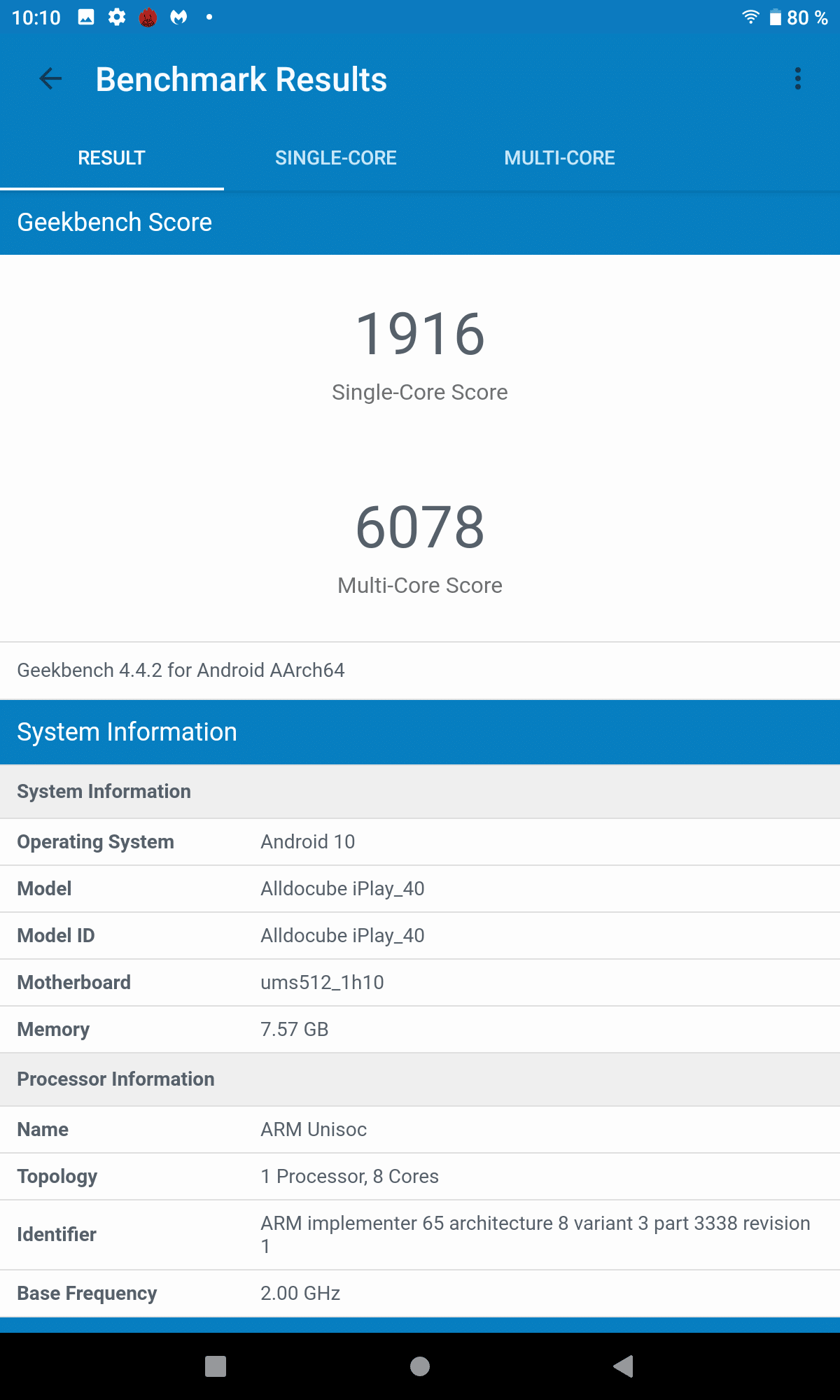This screenshot has width=840, height=1400.
Task: Select the ums512_1h10 motherboard value
Action: pyautogui.click(x=322, y=983)
